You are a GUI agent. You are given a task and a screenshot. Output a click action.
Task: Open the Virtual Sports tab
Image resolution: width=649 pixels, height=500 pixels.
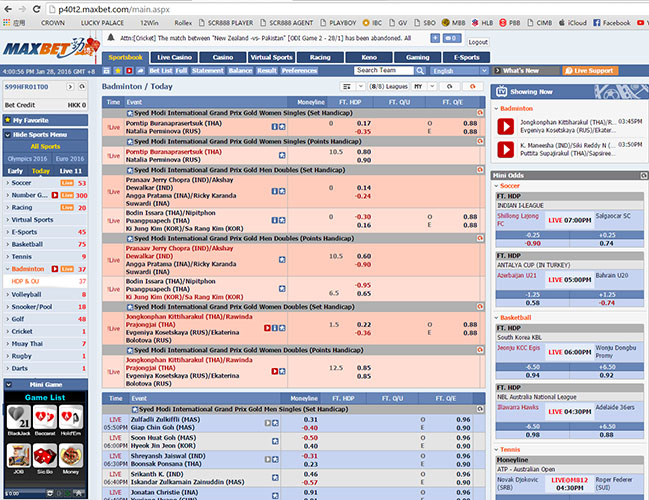pos(271,57)
